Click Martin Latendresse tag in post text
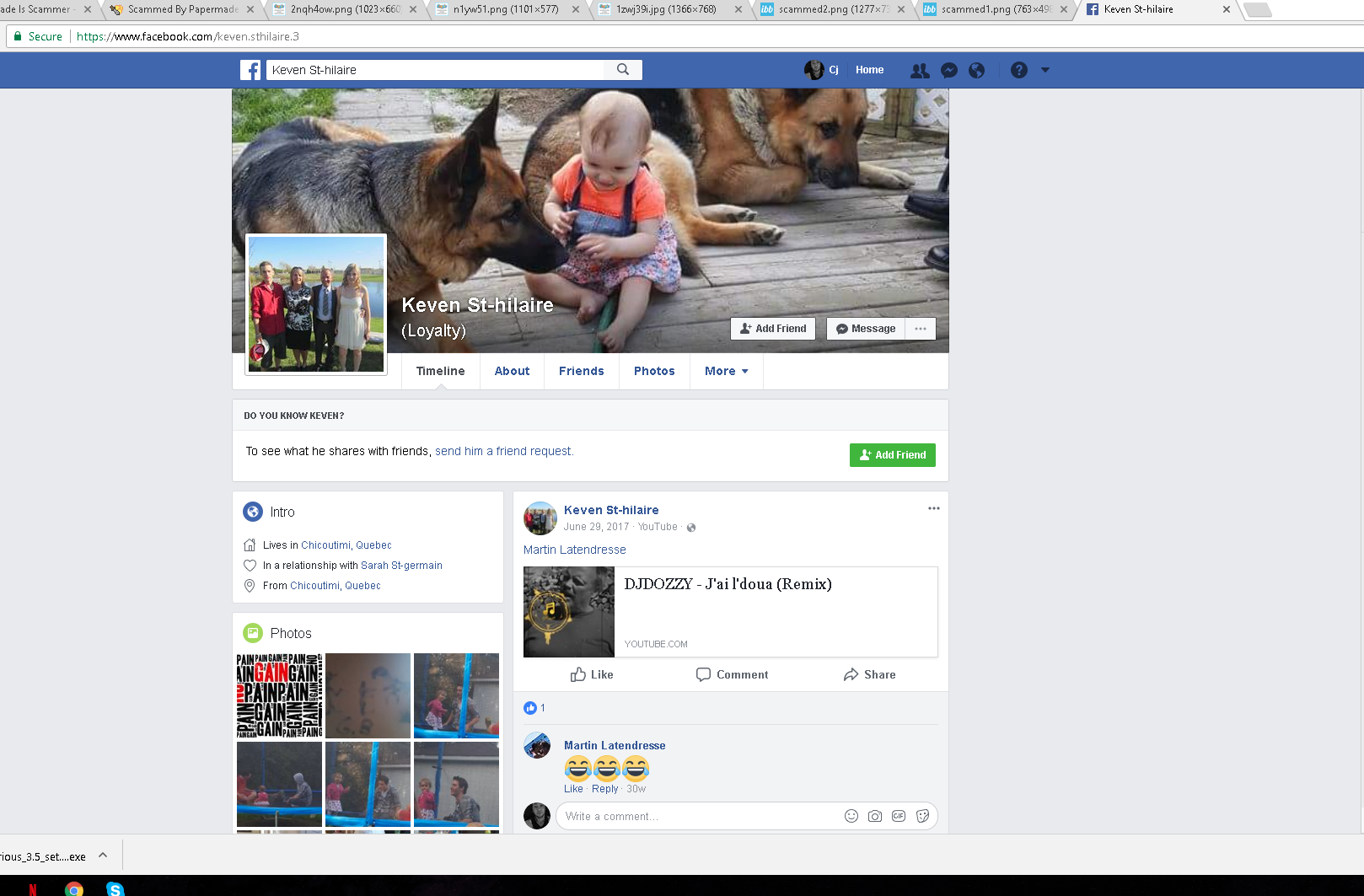 tap(575, 550)
